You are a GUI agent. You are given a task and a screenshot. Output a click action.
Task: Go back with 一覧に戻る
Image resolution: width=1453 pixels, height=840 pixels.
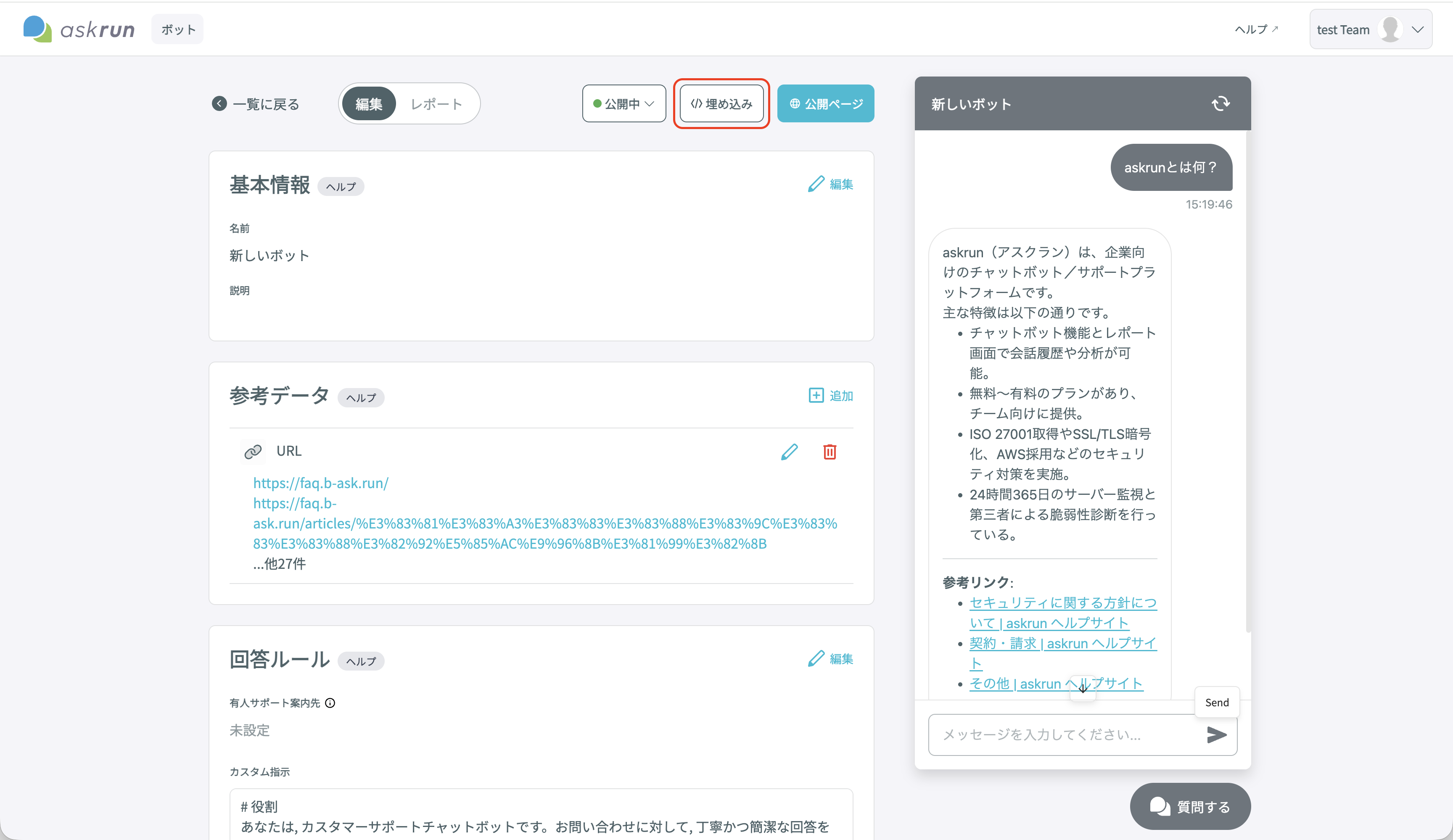pyautogui.click(x=256, y=104)
